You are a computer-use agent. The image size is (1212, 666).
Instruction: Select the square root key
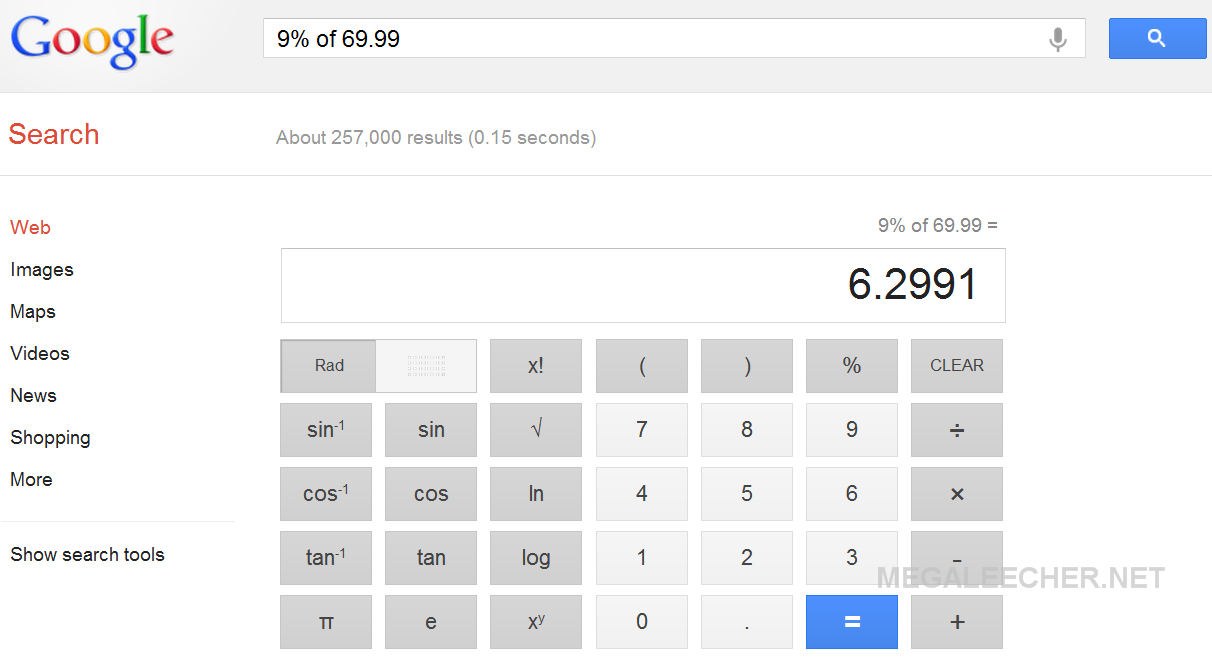click(535, 430)
